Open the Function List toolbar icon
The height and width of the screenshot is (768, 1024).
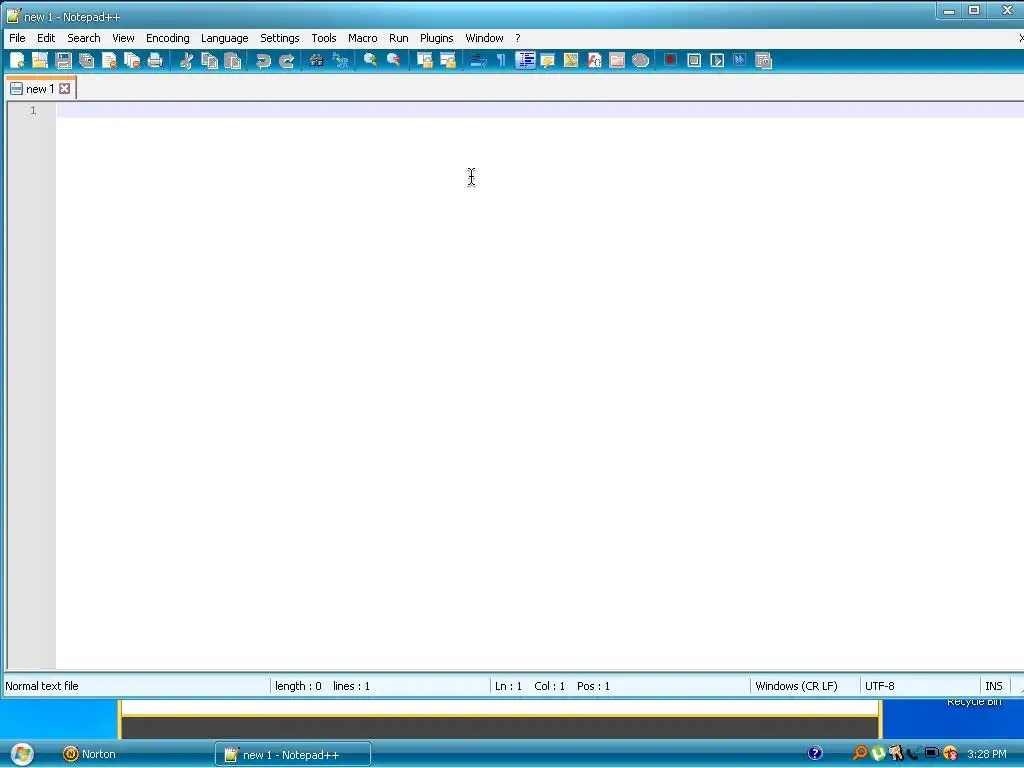click(x=594, y=61)
